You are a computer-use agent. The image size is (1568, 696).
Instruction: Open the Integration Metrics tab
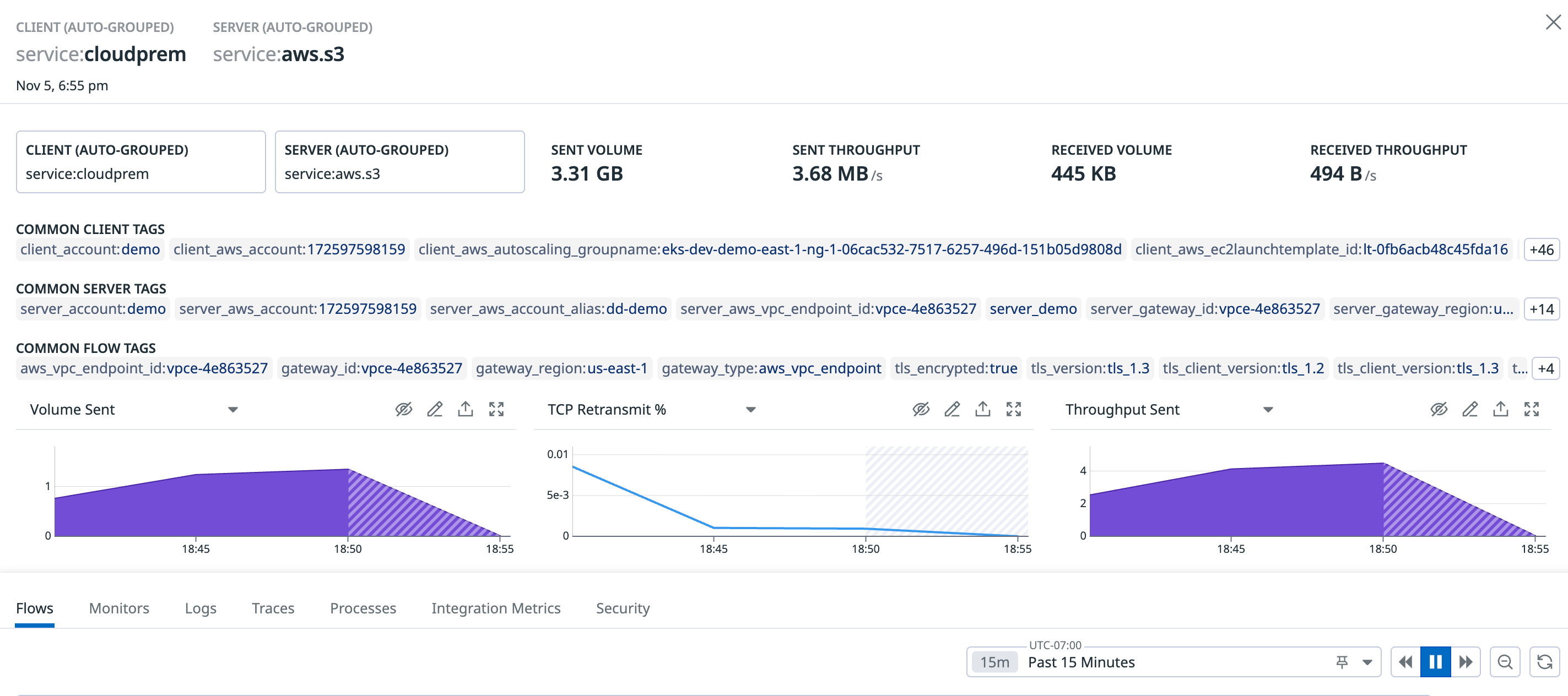click(495, 608)
